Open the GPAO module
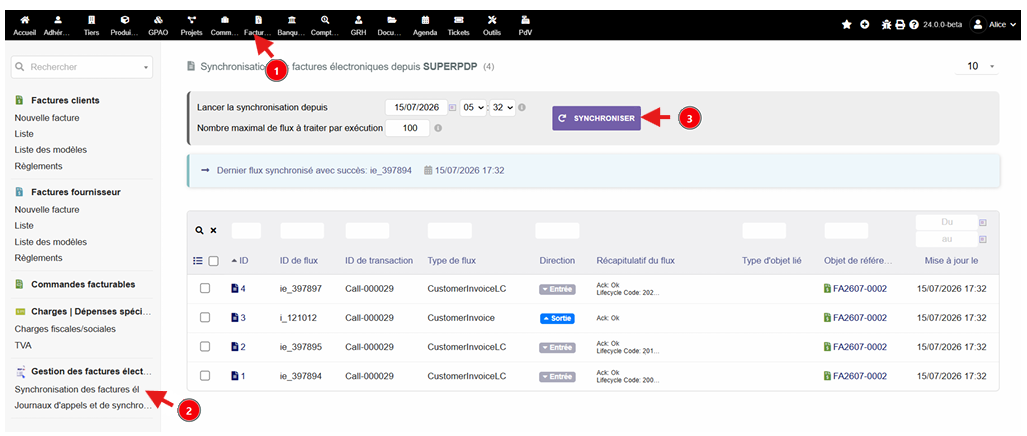Image resolution: width=1027 pixels, height=436 pixels. tap(158, 26)
